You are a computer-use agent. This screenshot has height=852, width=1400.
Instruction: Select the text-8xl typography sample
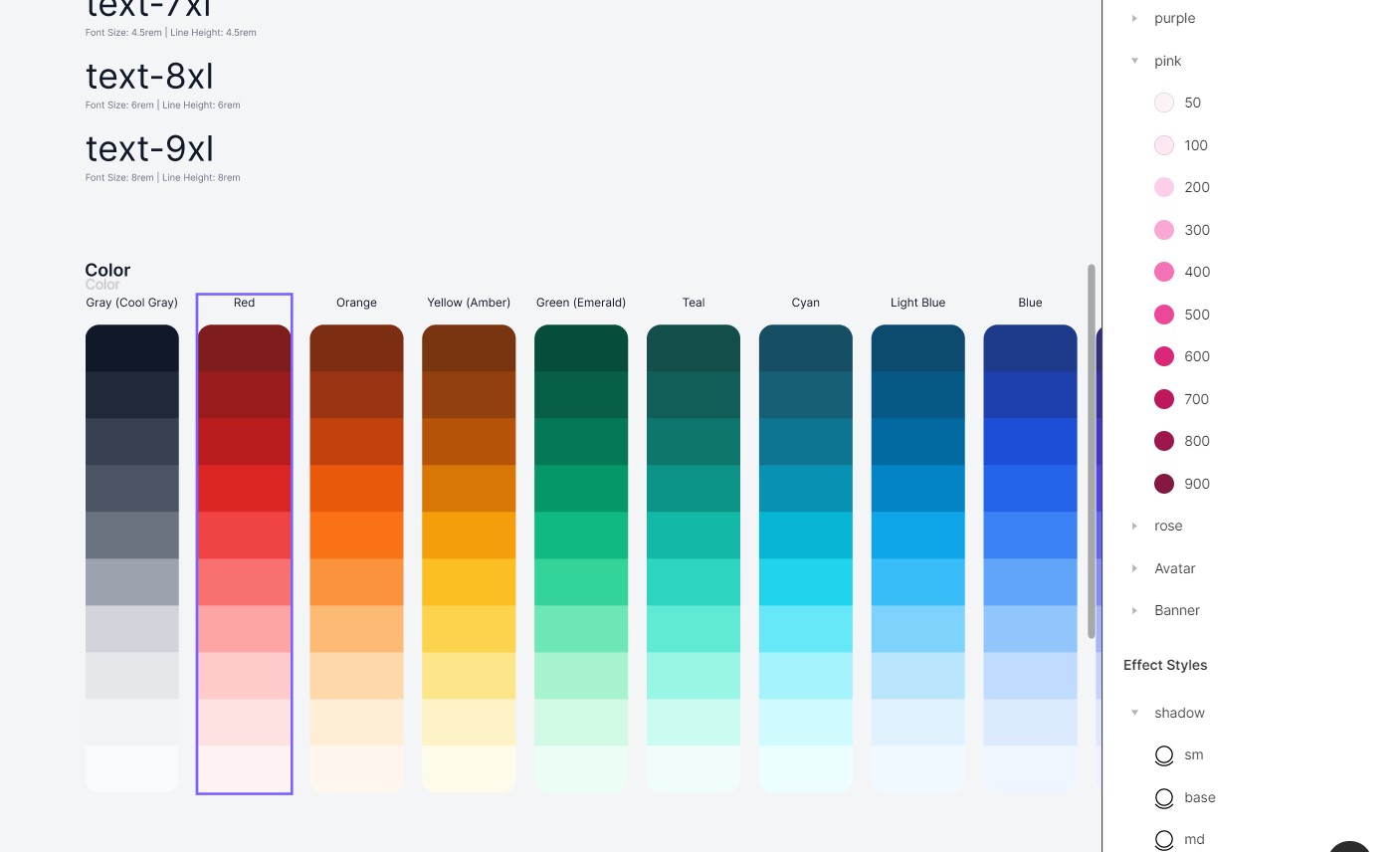pos(149,76)
